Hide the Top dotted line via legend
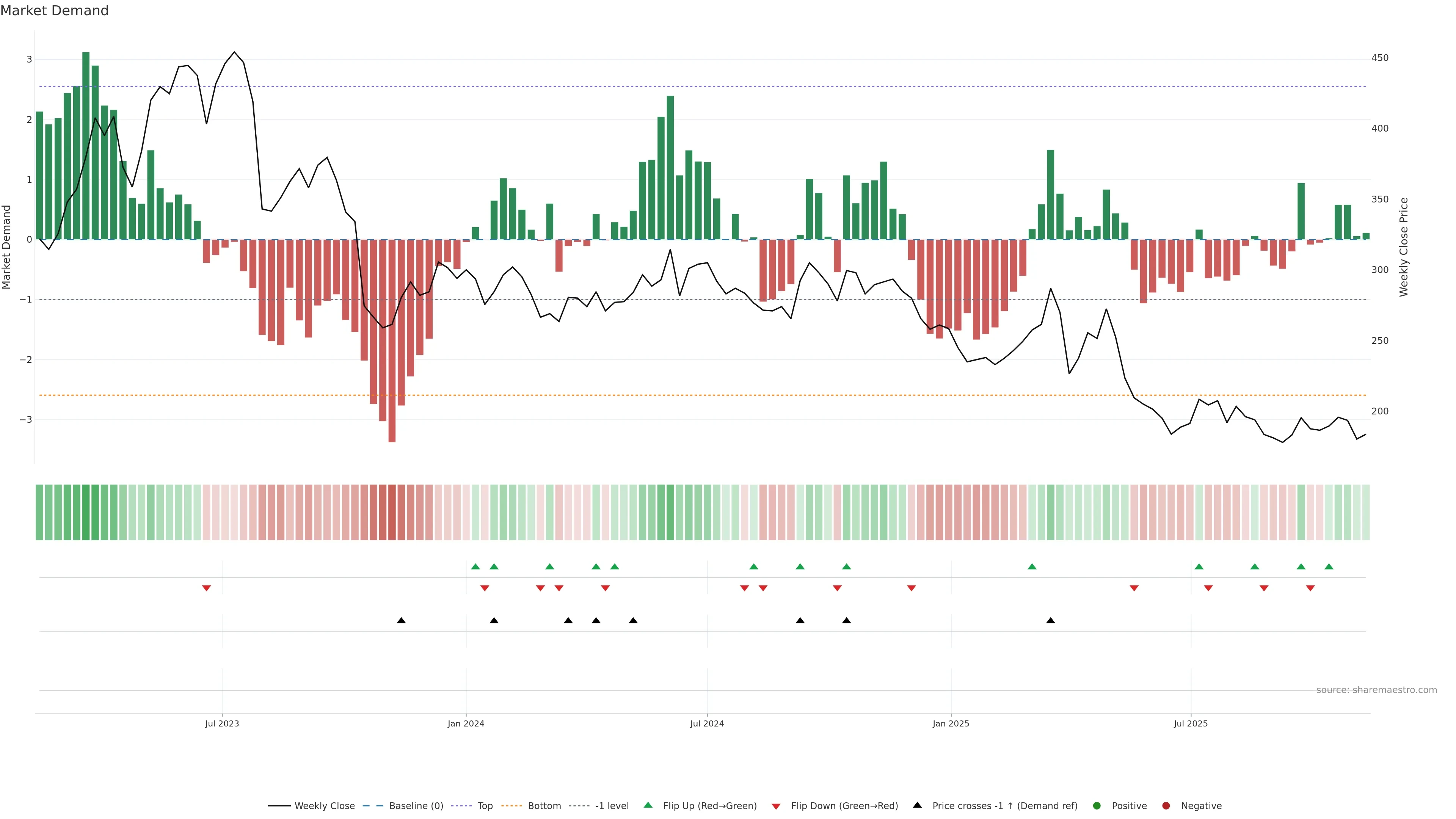Image resolution: width=1456 pixels, height=819 pixels. pyautogui.click(x=485, y=805)
